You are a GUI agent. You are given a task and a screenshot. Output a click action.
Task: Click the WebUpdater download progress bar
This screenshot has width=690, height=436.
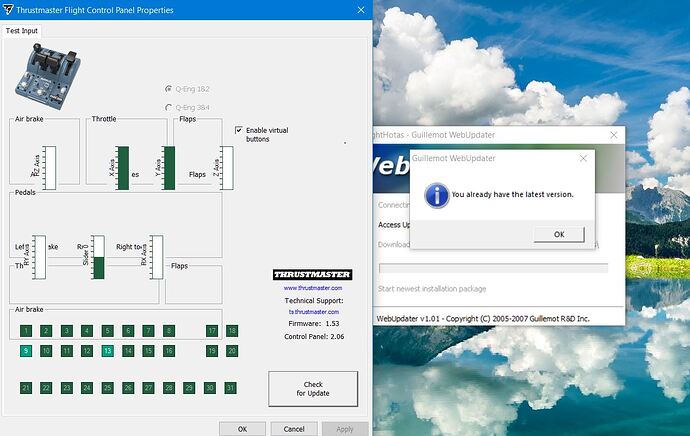tap(493, 268)
